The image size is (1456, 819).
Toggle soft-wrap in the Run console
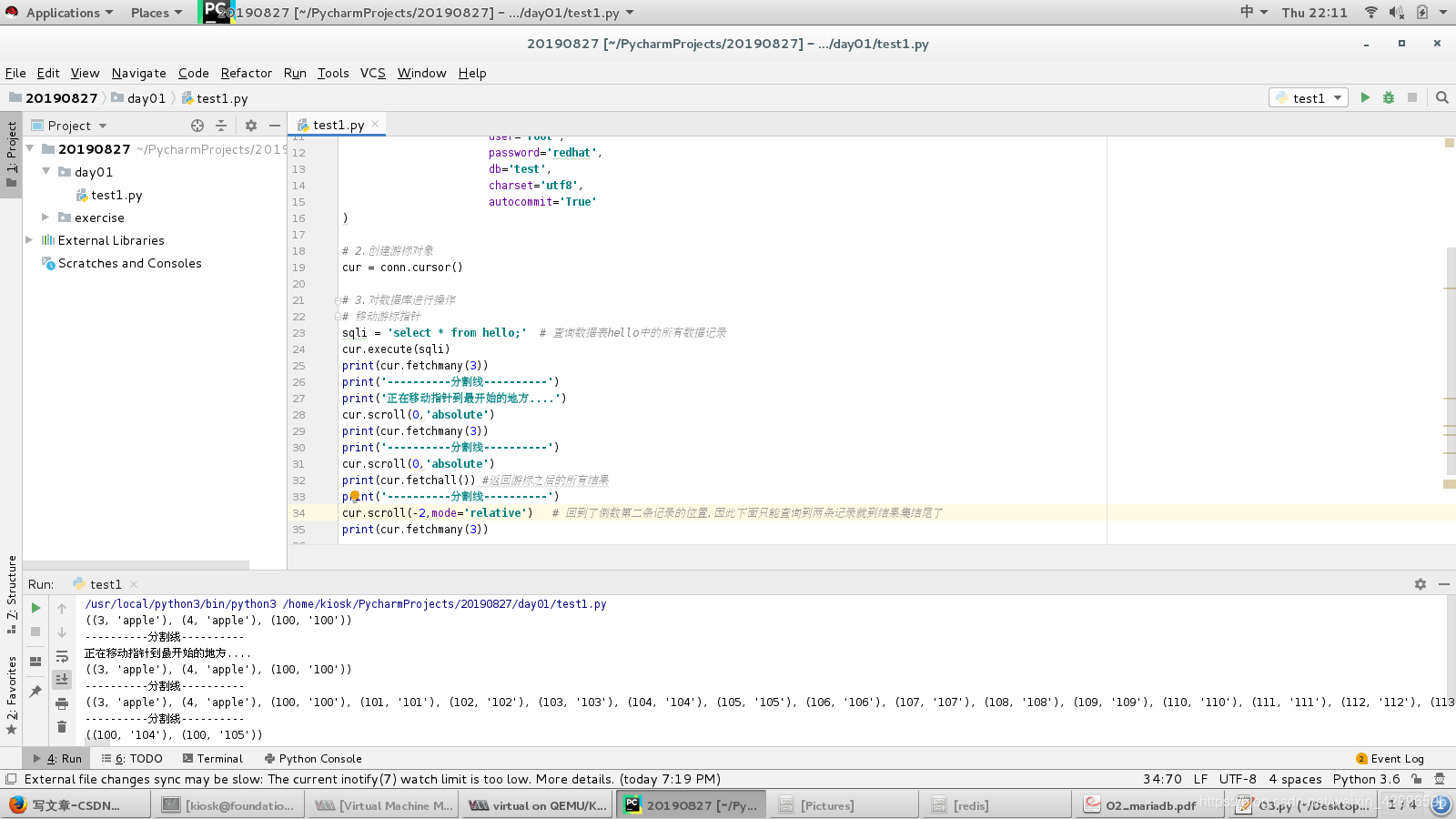click(x=62, y=656)
